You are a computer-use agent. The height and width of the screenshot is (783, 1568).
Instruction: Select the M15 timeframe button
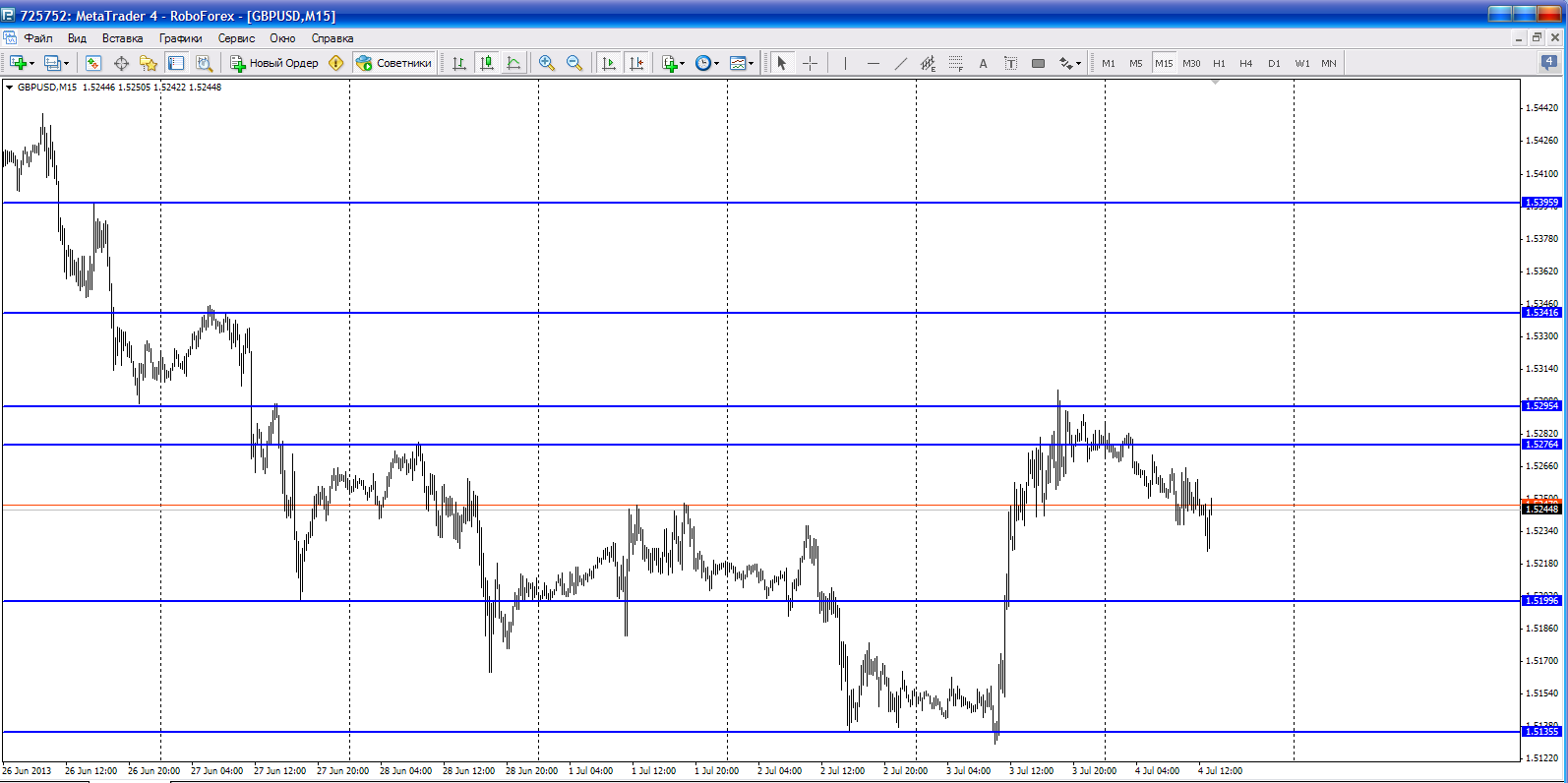click(x=1164, y=63)
